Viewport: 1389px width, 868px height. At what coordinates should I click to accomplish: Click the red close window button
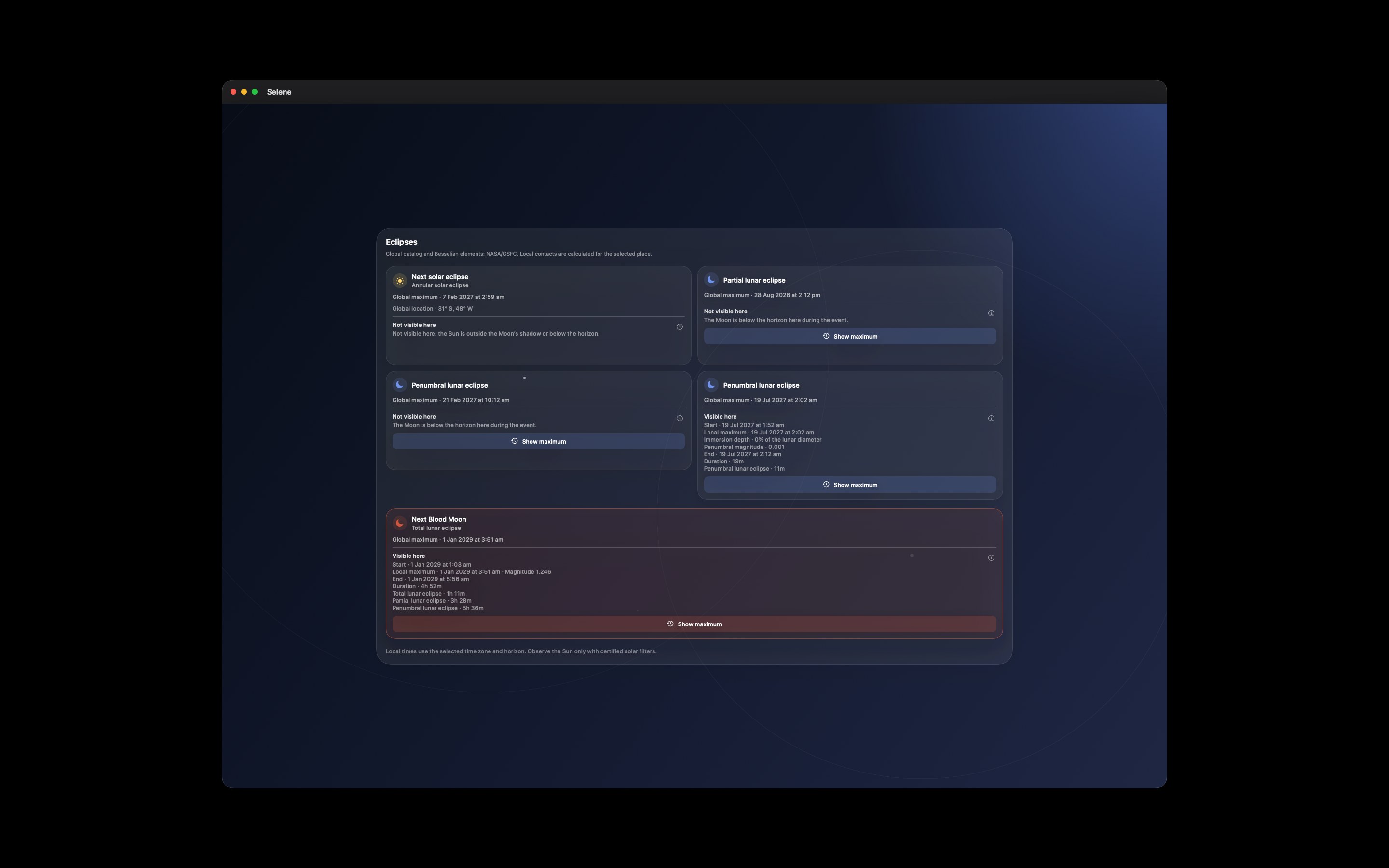[233, 92]
